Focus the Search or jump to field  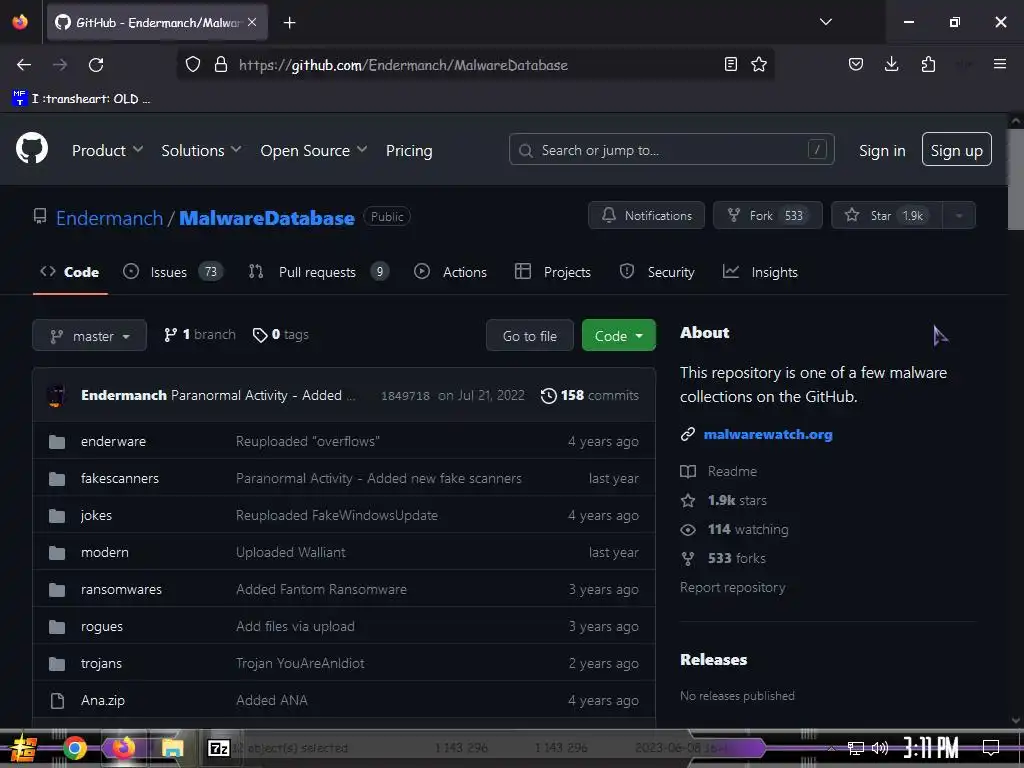click(x=671, y=150)
